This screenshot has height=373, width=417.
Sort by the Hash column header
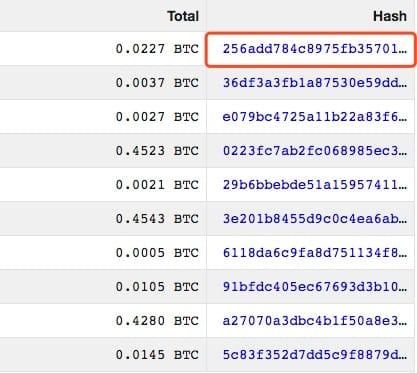tap(390, 16)
